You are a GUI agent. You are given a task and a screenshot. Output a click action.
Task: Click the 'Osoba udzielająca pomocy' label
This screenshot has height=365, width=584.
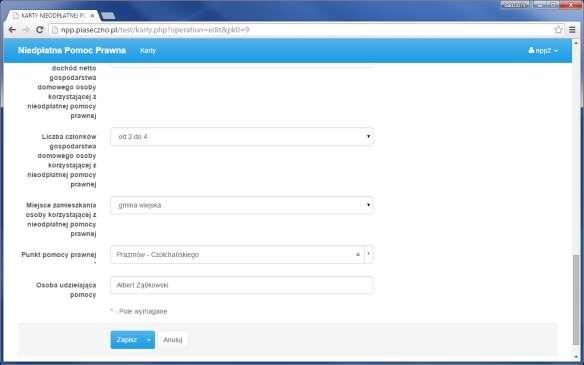[x=66, y=290]
